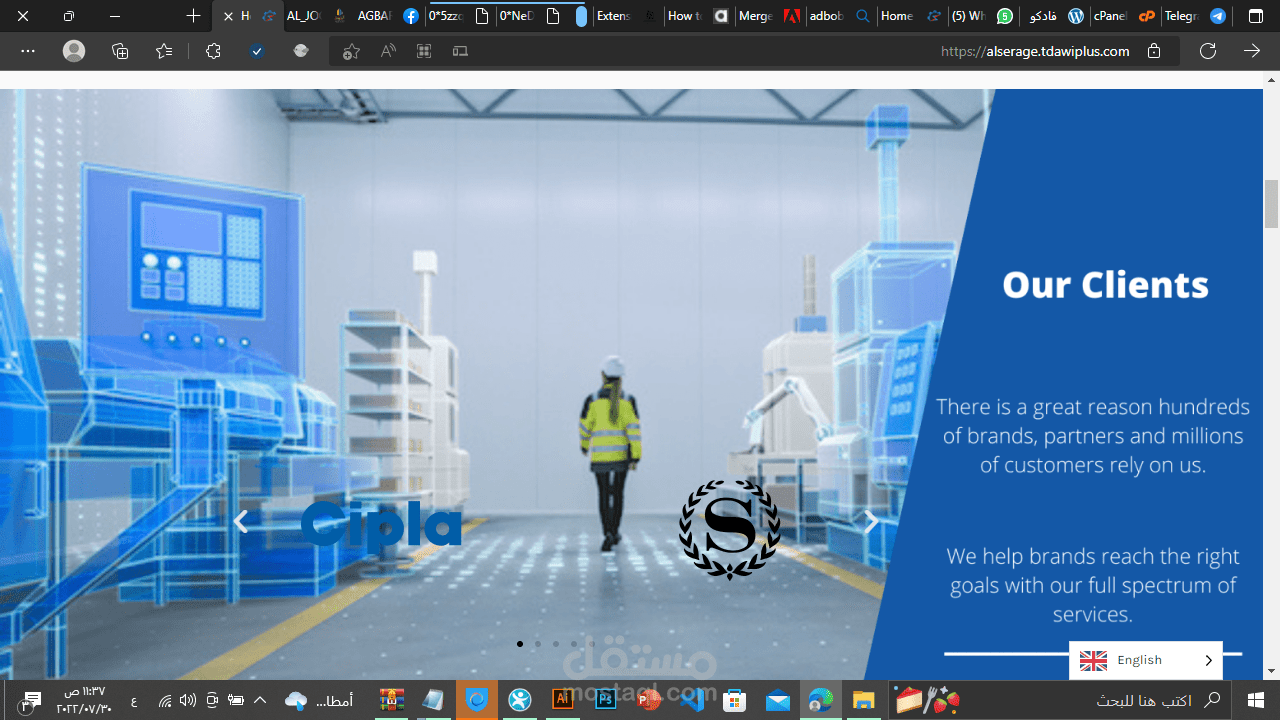Select the fourth carousel dot
The image size is (1280, 720).
coord(574,644)
